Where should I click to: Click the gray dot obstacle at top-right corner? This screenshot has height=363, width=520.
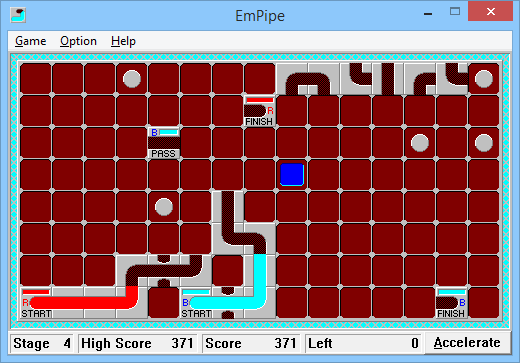click(x=484, y=79)
